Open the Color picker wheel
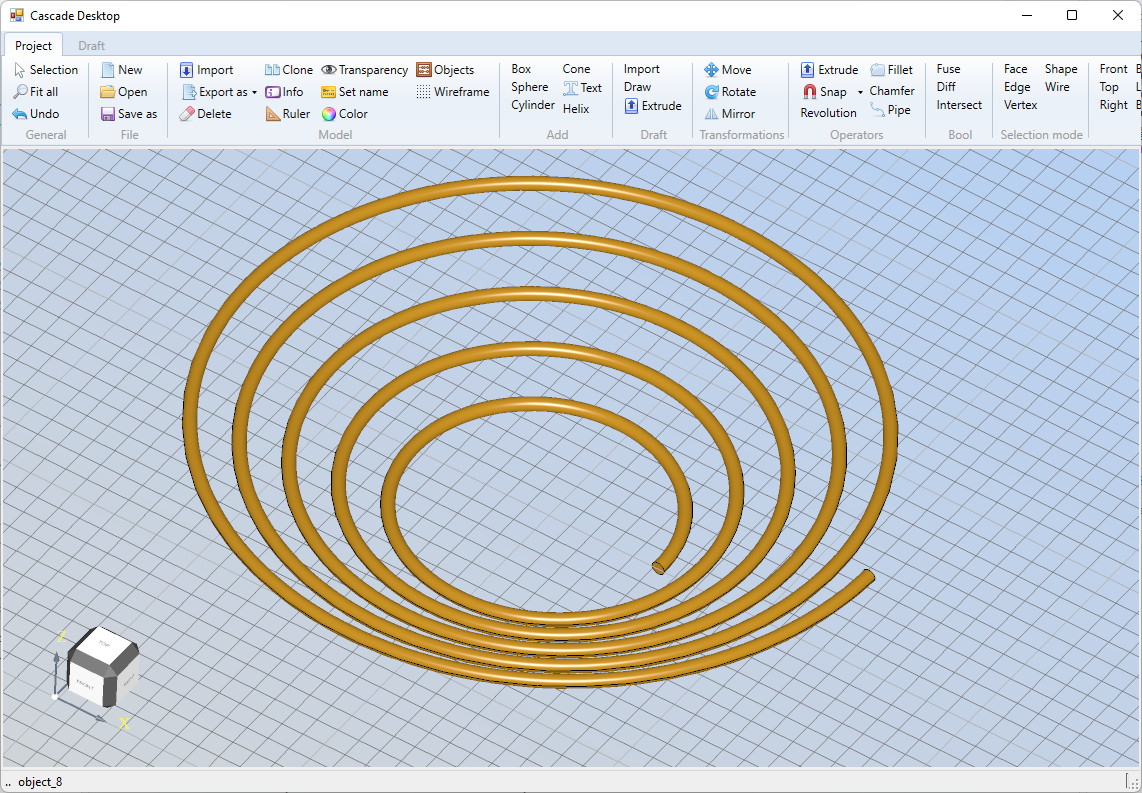Screen dimensions: 1142x793 tap(328, 114)
